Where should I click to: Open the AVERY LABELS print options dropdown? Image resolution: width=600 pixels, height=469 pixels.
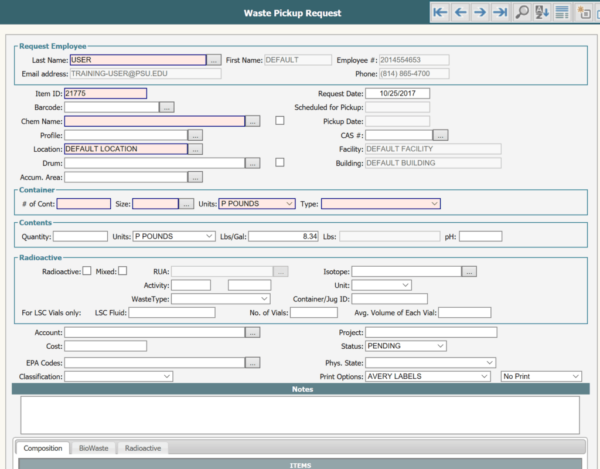(x=428, y=376)
